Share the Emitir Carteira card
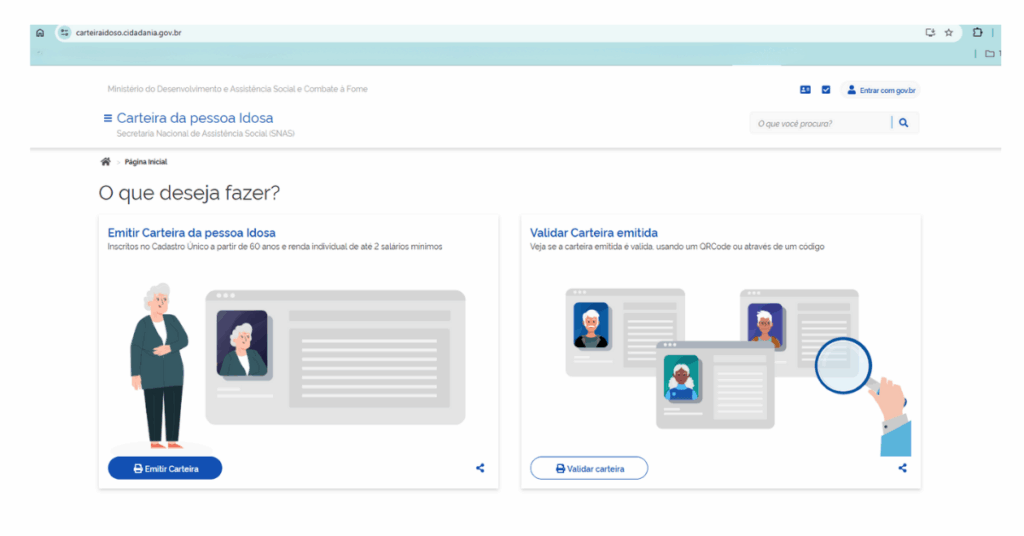 480,467
